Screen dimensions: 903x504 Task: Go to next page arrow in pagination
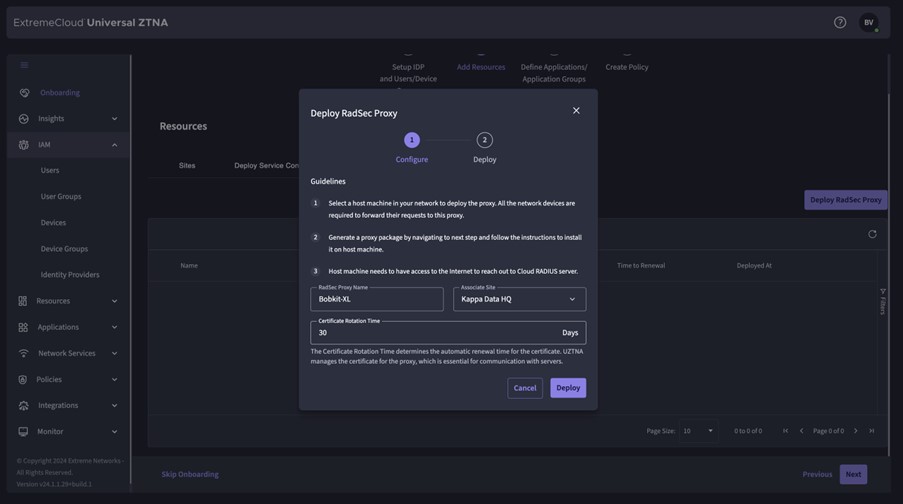[x=856, y=431]
